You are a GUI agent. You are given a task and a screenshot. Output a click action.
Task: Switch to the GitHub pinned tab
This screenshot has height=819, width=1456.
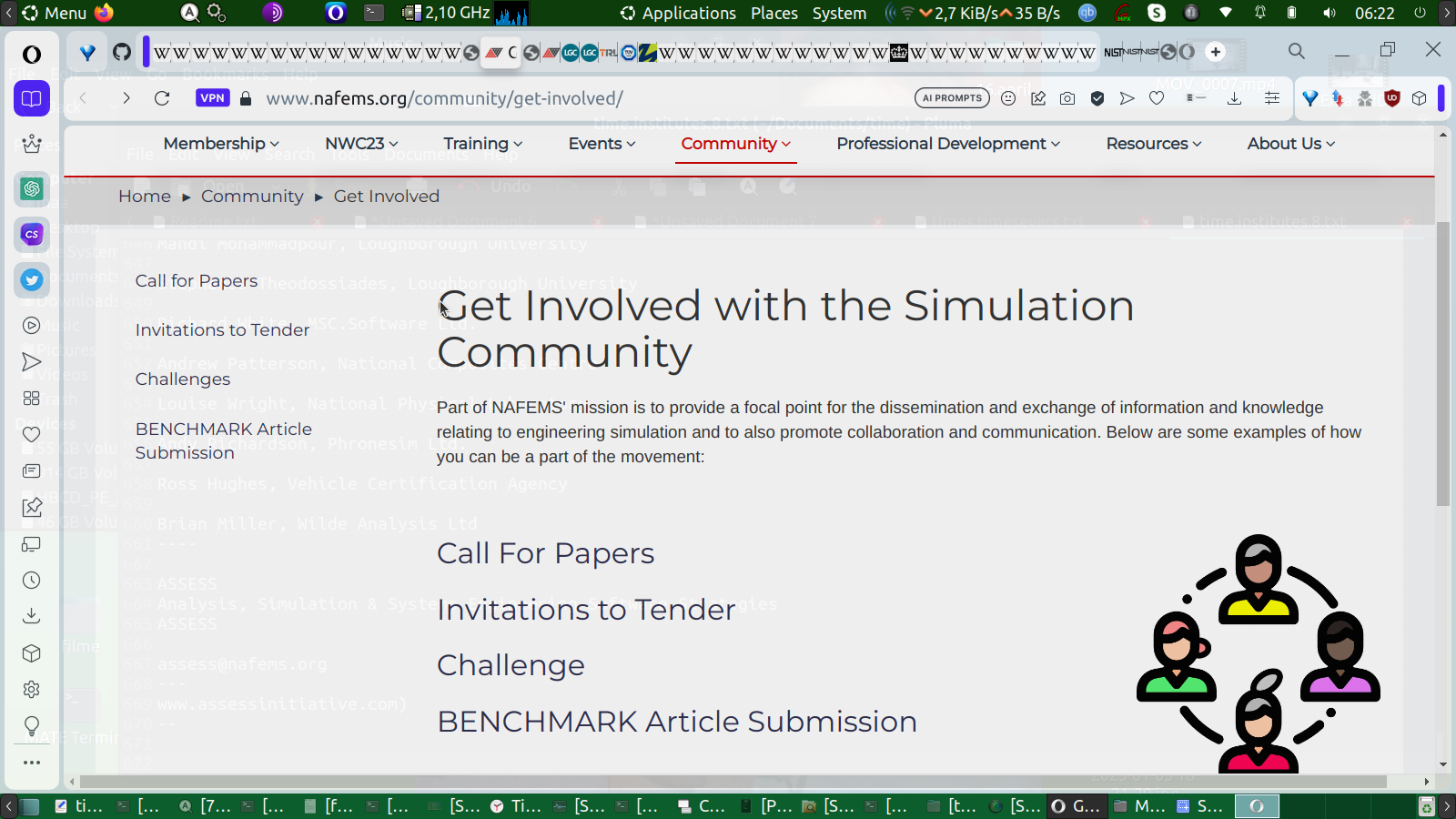coord(122,52)
